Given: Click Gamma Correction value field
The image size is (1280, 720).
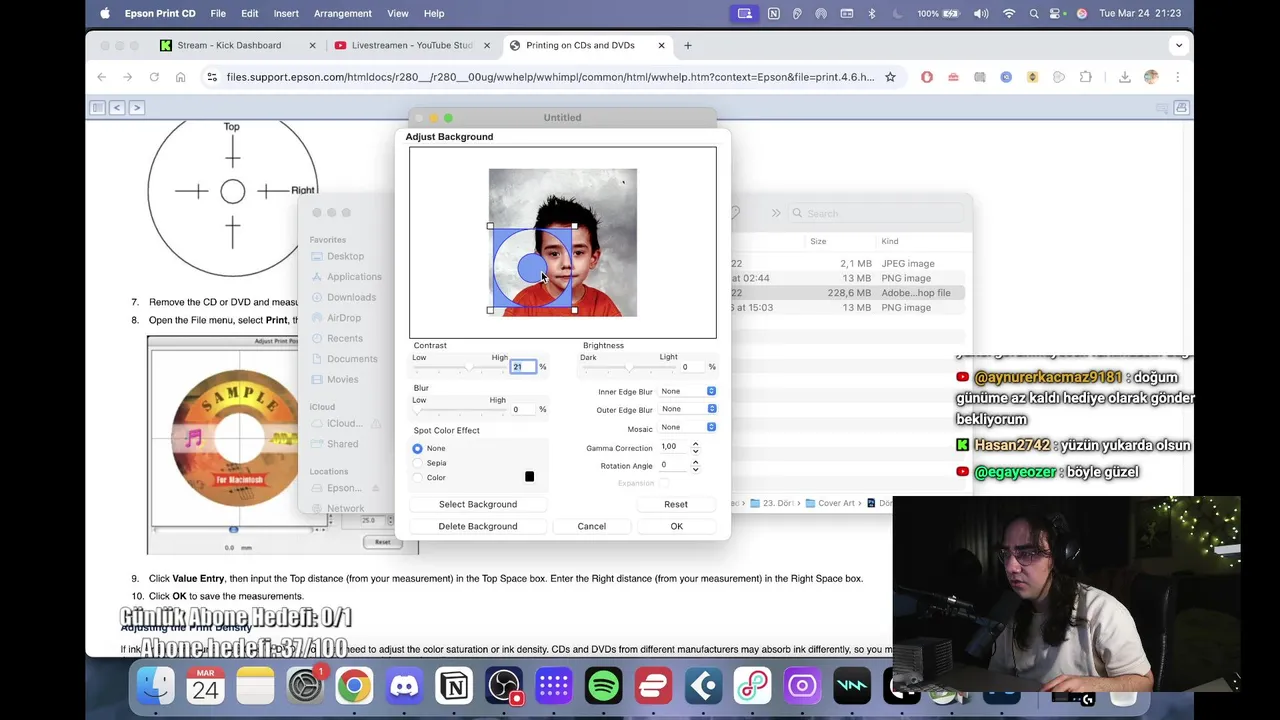Looking at the screenshot, I should click(674, 447).
